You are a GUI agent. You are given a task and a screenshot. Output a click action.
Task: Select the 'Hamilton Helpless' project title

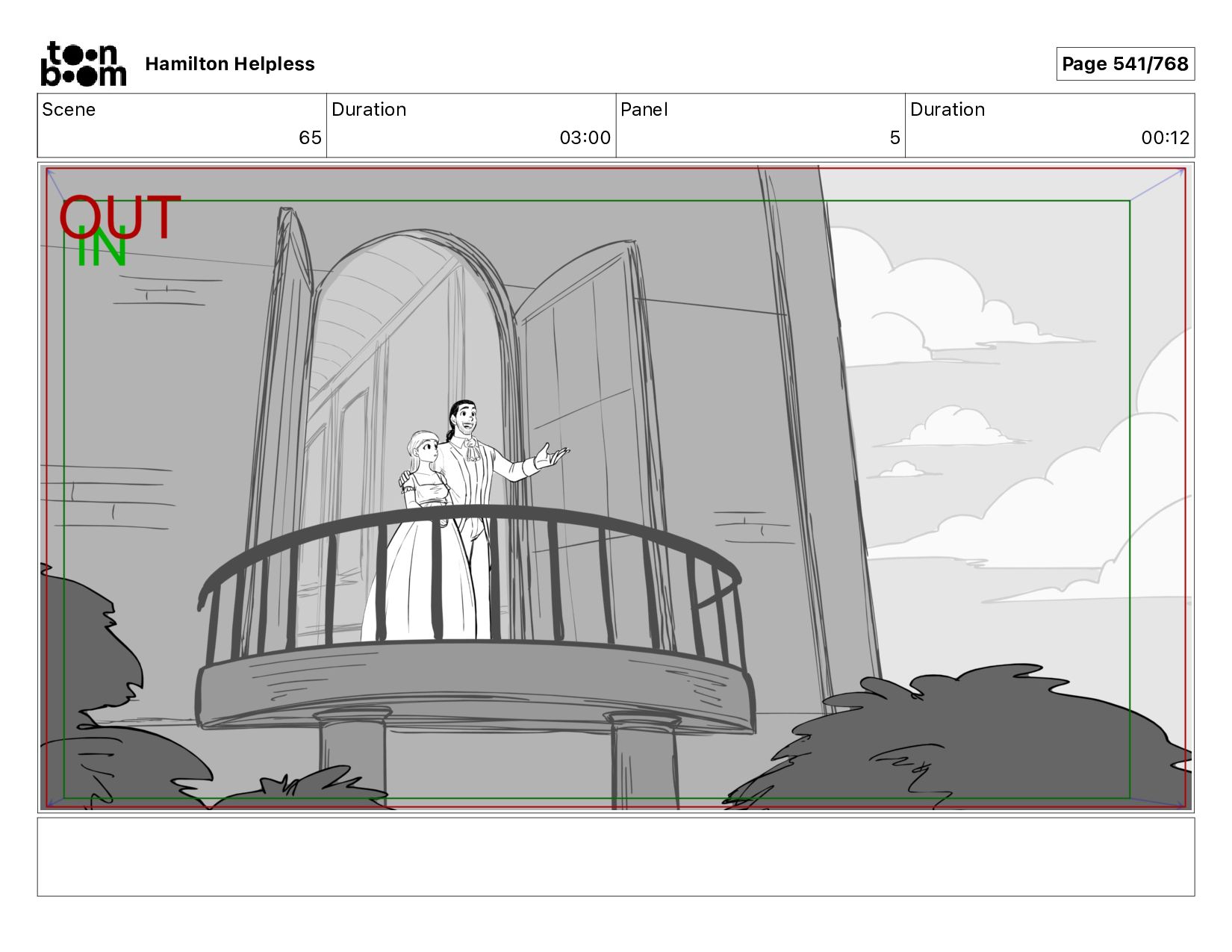pyautogui.click(x=230, y=64)
